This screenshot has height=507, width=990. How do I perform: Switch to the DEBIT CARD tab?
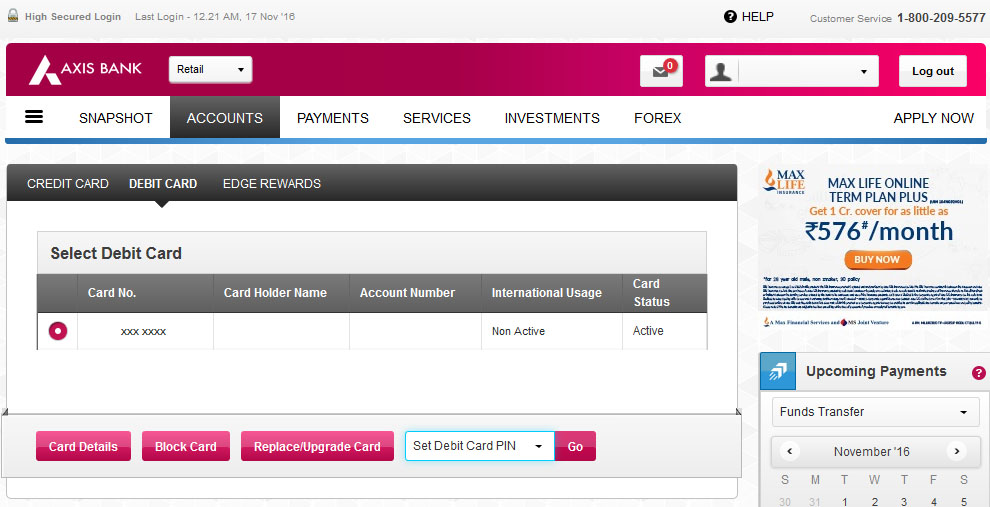tap(163, 184)
